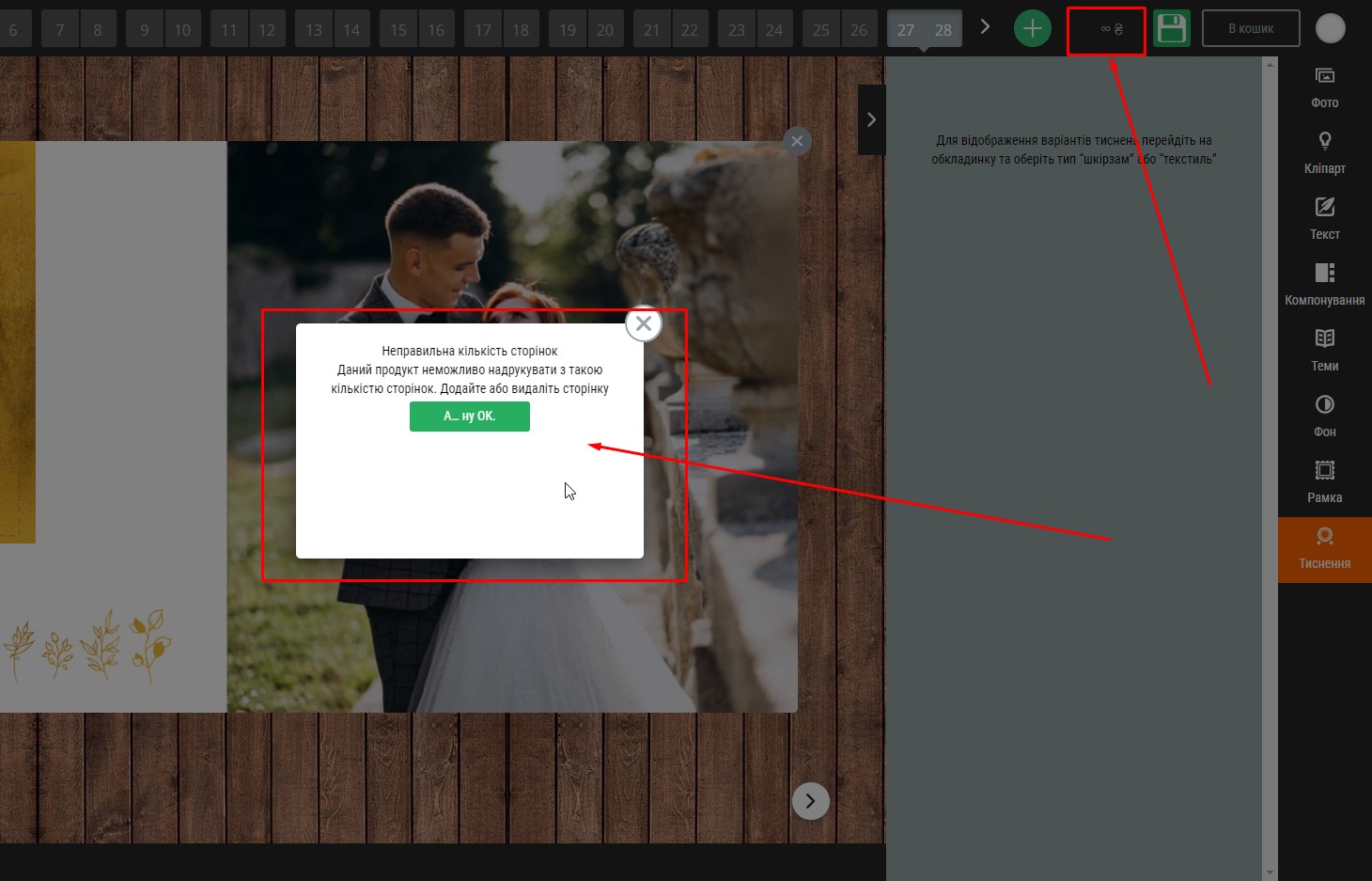Select the Фон background tool
Image resolution: width=1372 pixels, height=881 pixels.
1324,415
